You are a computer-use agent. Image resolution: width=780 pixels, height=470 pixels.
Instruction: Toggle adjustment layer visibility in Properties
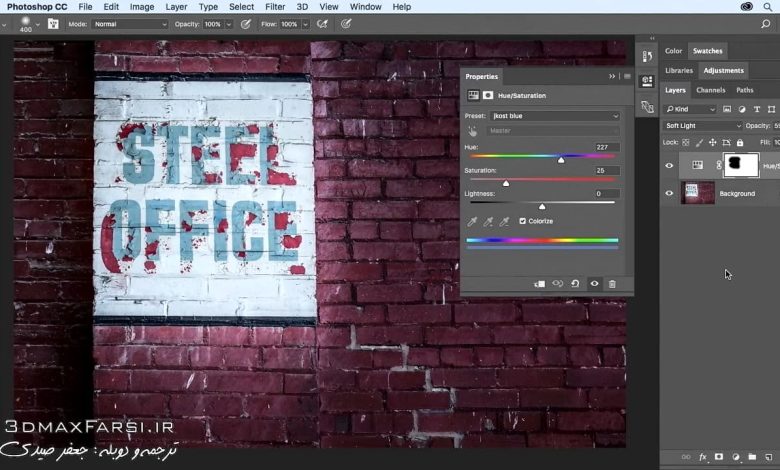tap(594, 283)
